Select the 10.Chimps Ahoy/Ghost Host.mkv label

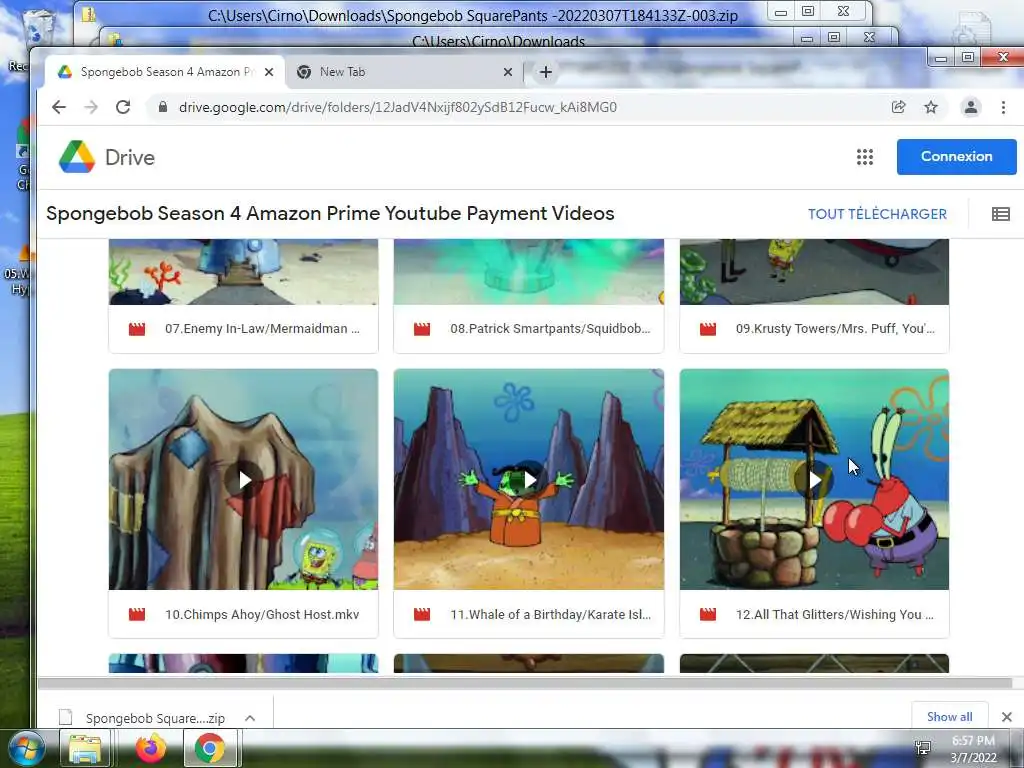(262, 615)
